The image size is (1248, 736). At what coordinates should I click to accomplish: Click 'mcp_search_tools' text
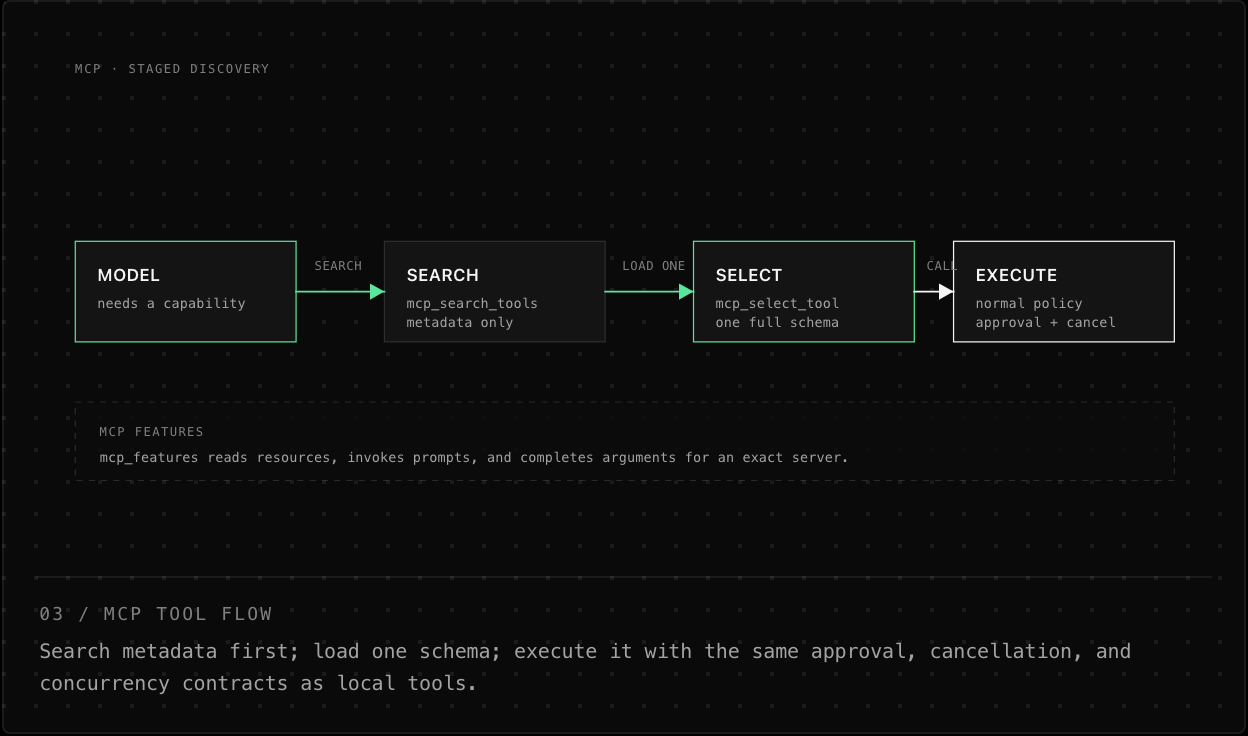click(472, 303)
